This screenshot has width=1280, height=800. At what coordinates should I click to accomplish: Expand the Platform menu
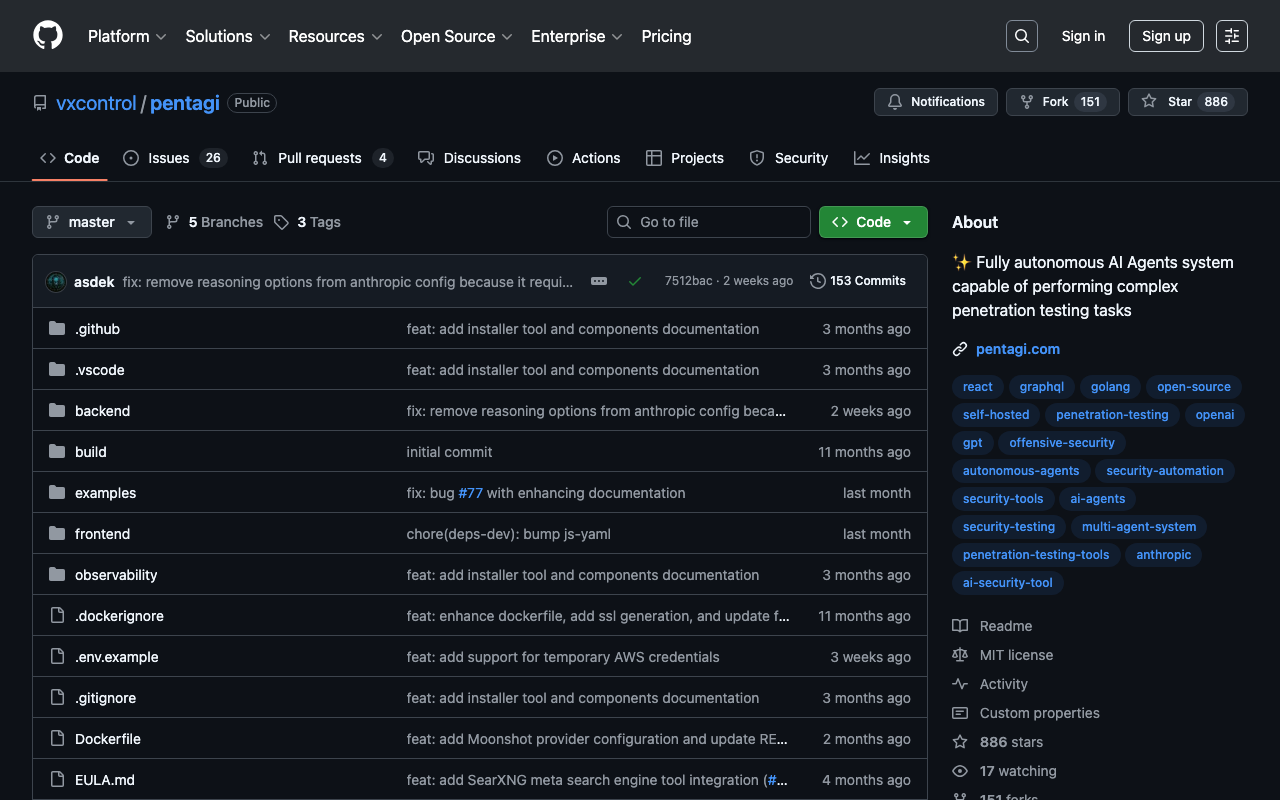coord(127,36)
